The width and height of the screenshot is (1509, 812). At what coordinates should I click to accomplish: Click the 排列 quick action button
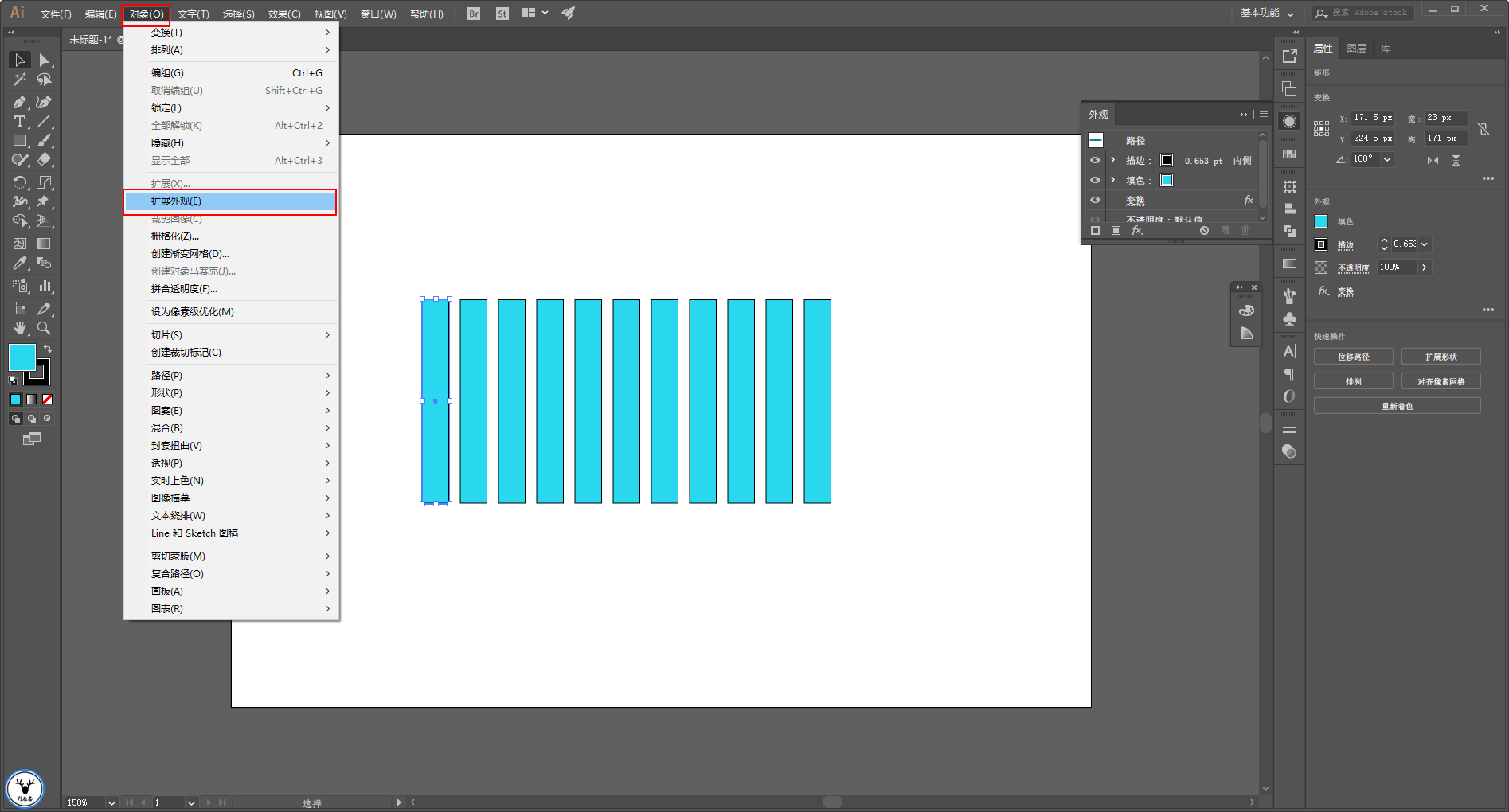point(1354,382)
